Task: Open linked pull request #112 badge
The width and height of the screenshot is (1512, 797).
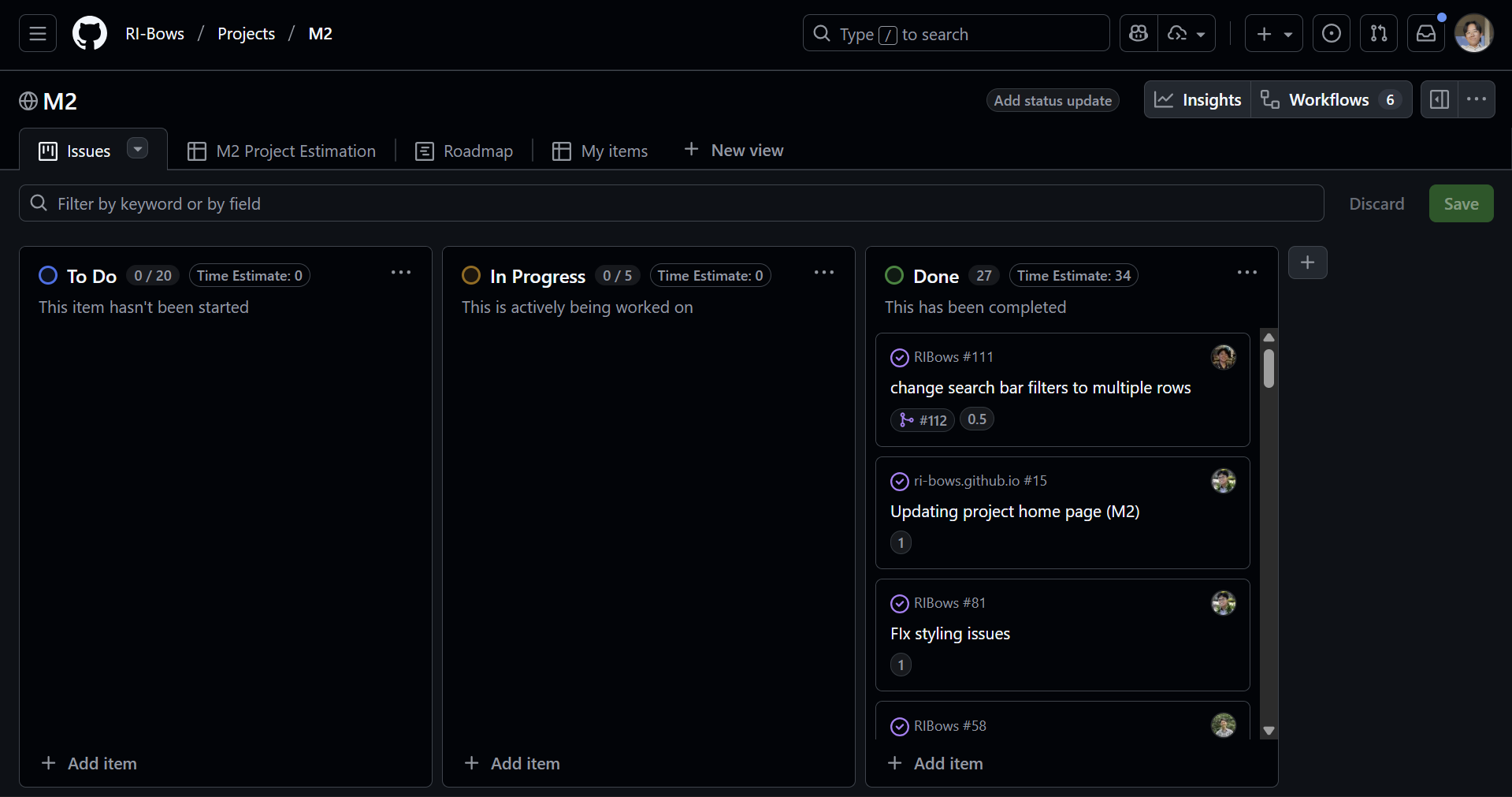Action: point(923,420)
